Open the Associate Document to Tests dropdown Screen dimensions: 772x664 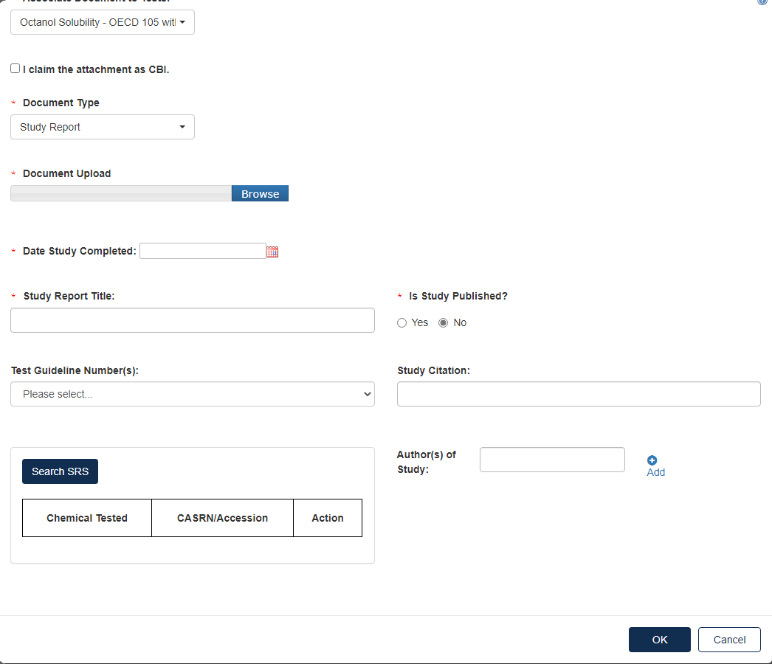click(102, 22)
